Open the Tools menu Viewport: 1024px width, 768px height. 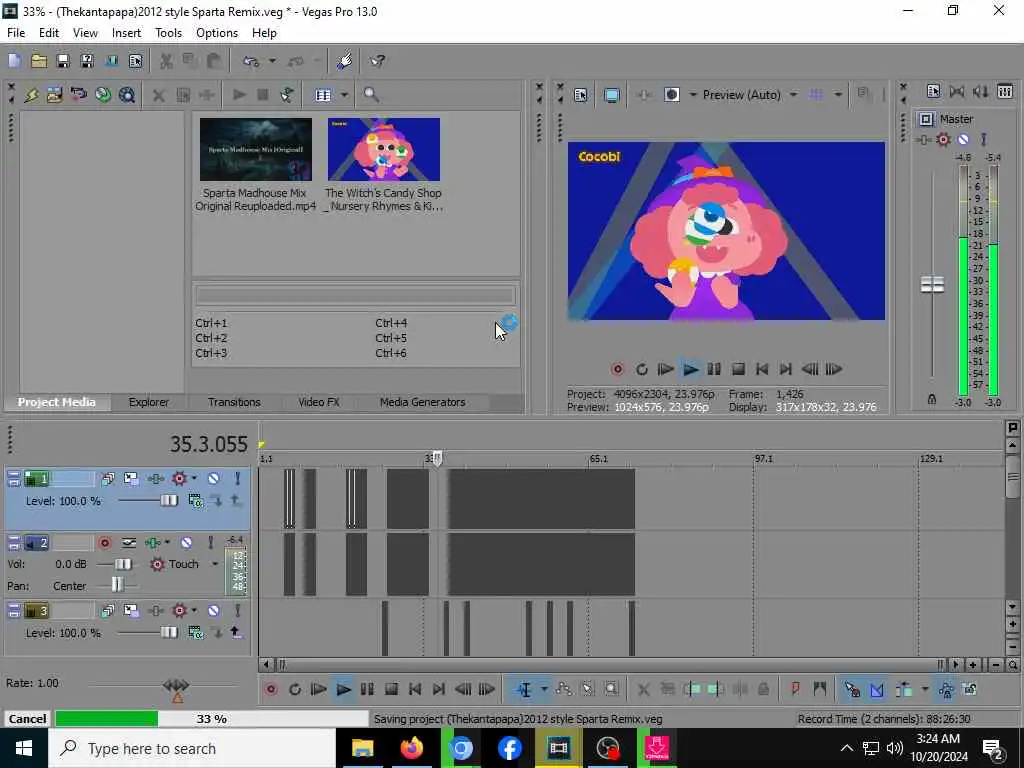click(x=168, y=33)
